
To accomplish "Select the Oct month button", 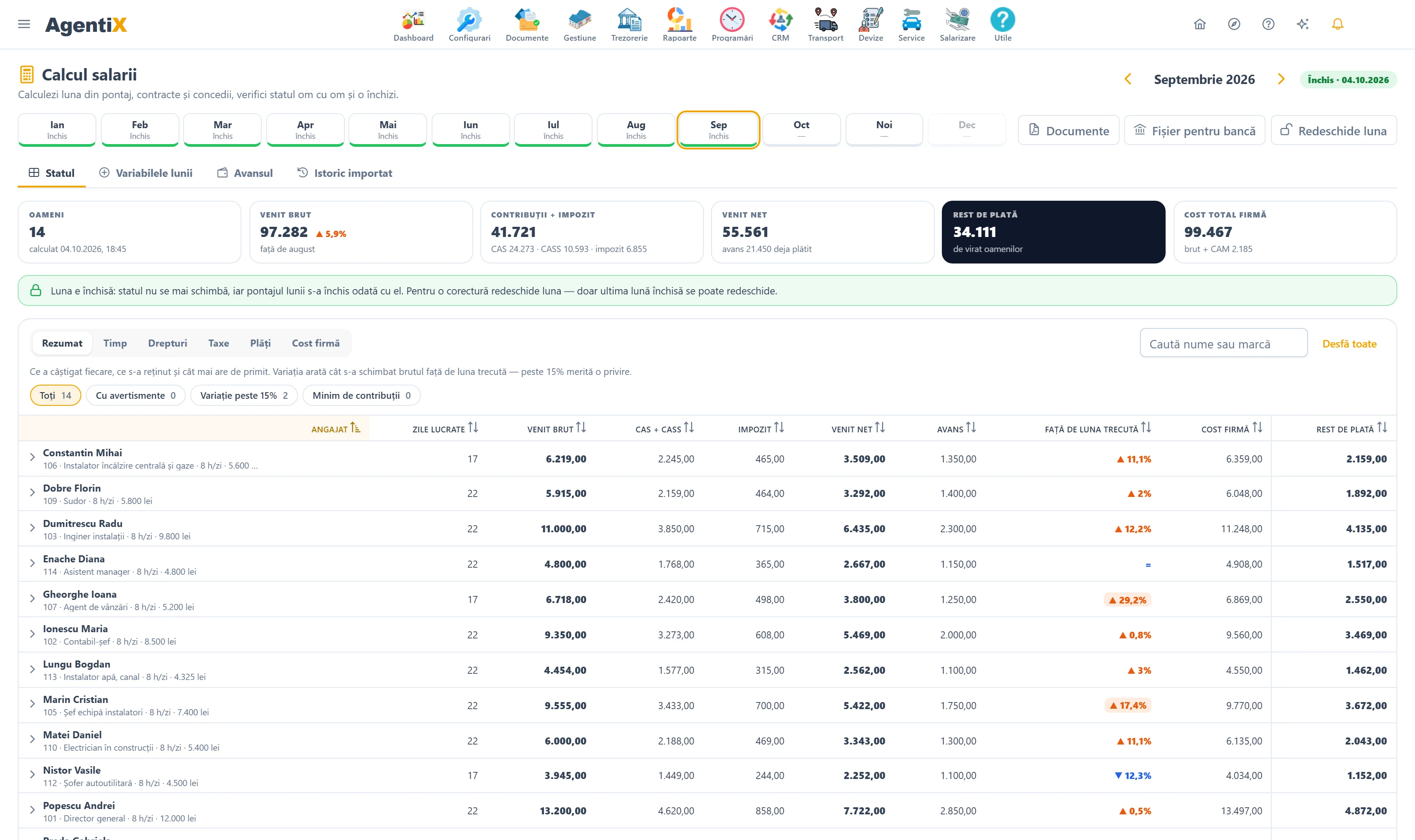I will click(x=801, y=130).
